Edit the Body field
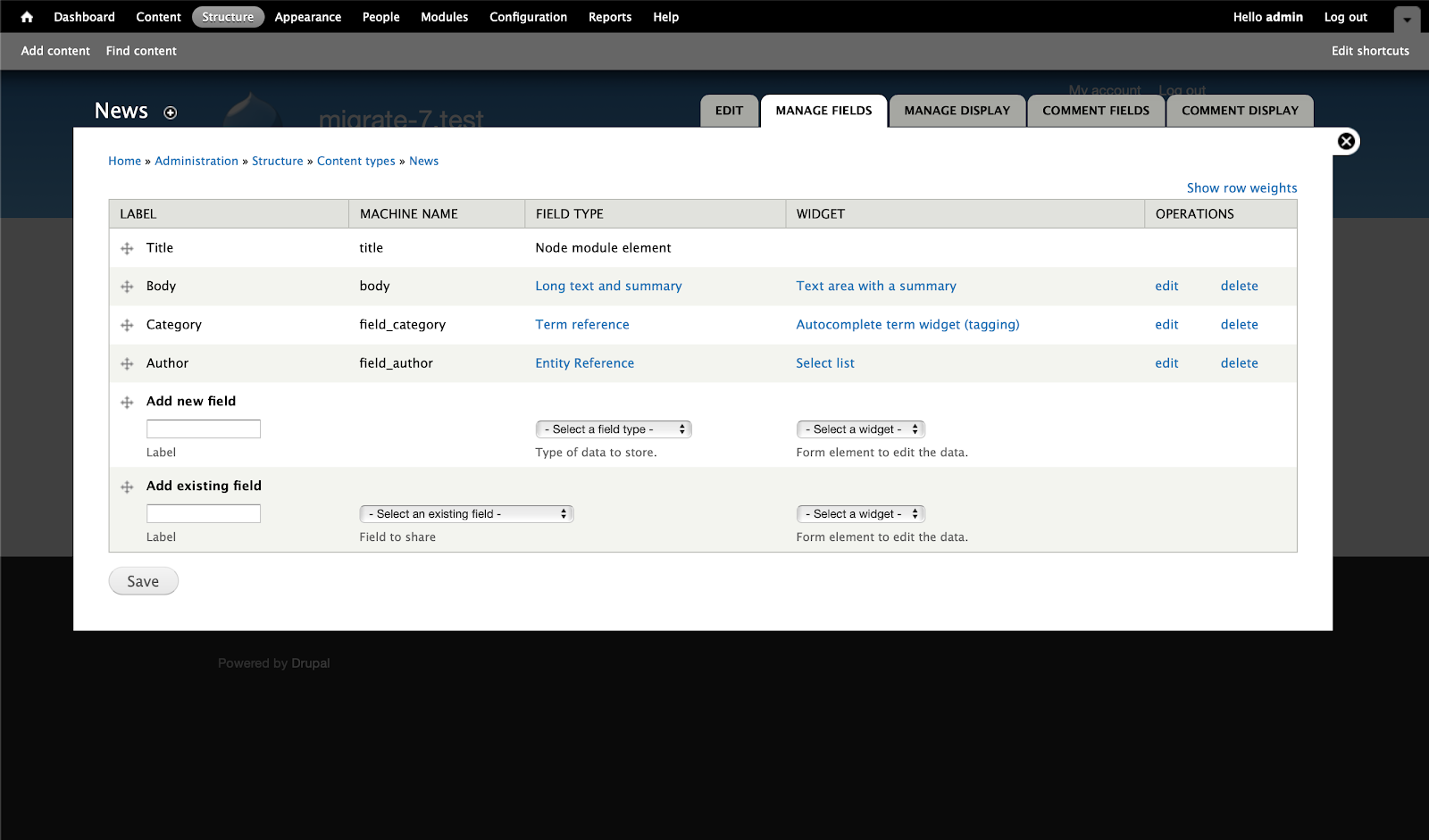1429x840 pixels. [1166, 286]
